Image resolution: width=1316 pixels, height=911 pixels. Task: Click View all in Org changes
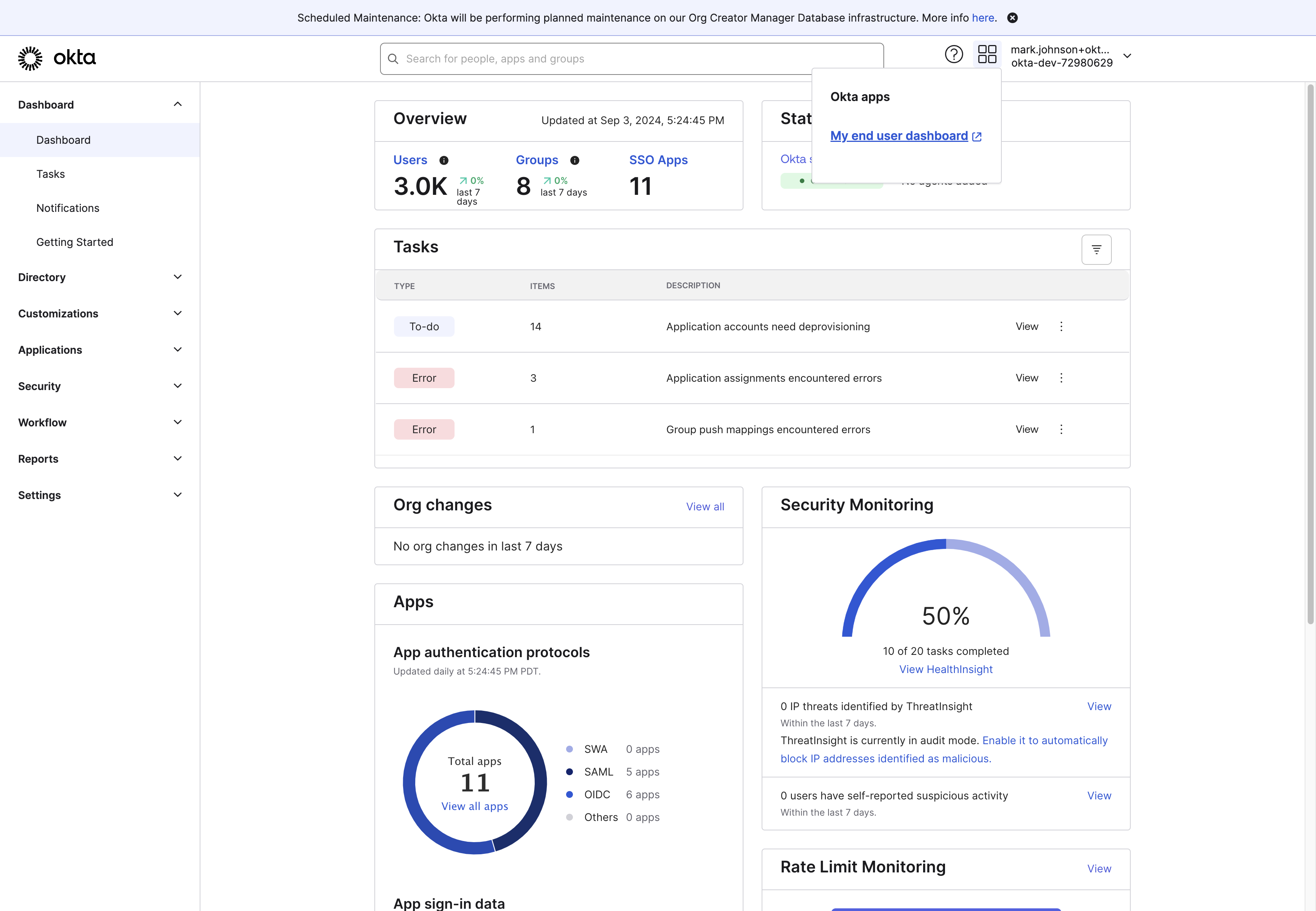pyautogui.click(x=705, y=507)
